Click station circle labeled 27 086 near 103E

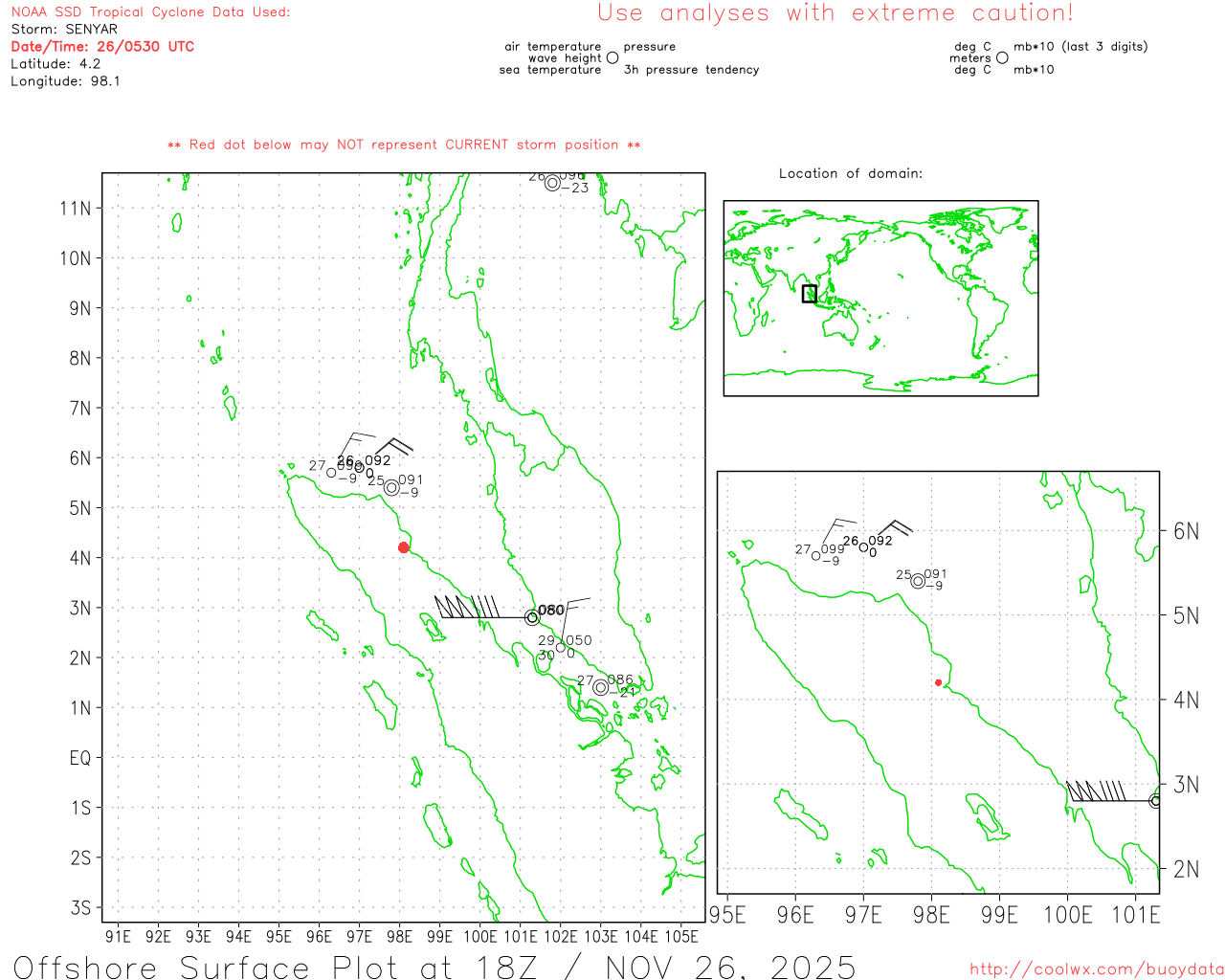[600, 687]
